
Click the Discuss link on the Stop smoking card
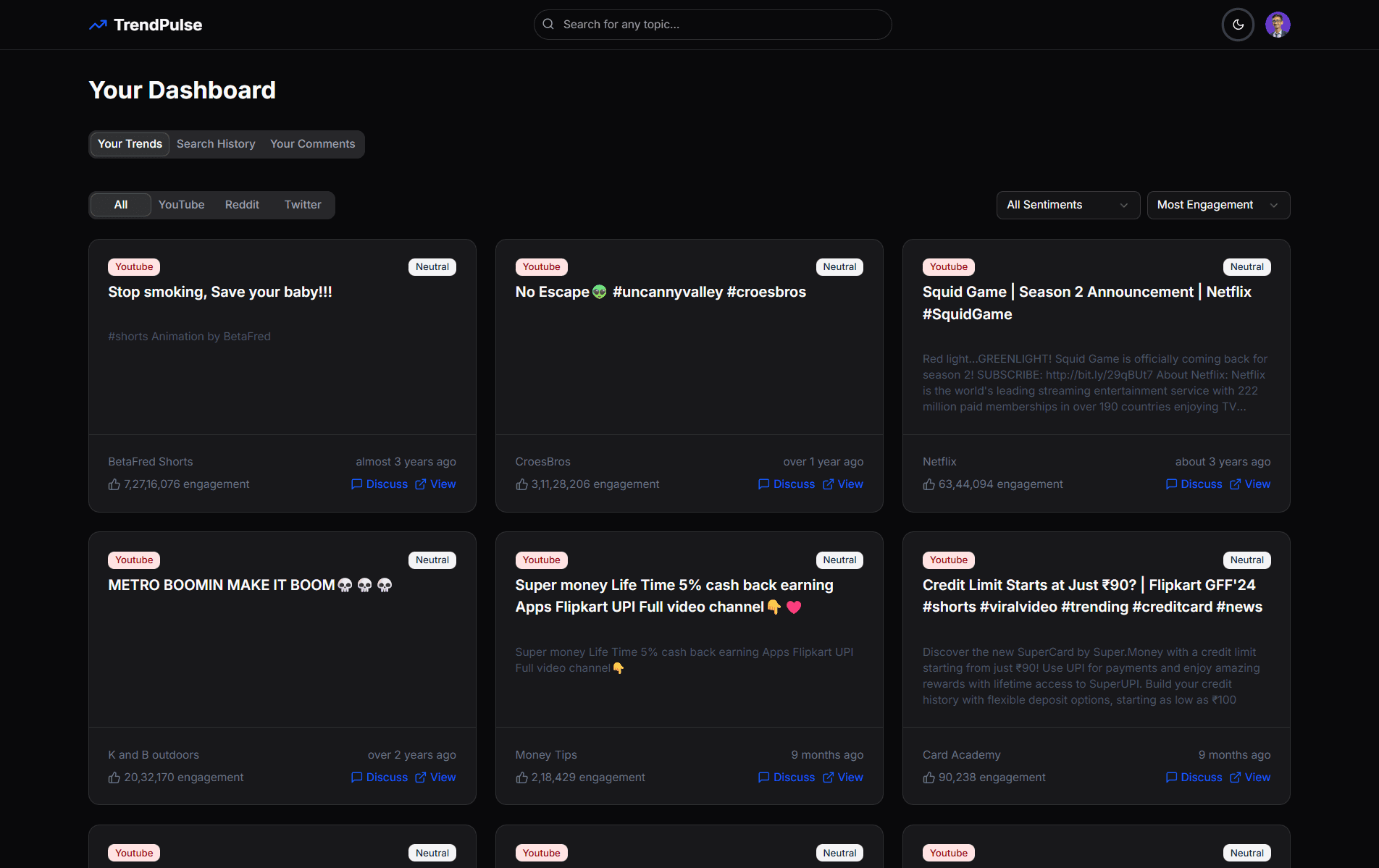point(386,484)
